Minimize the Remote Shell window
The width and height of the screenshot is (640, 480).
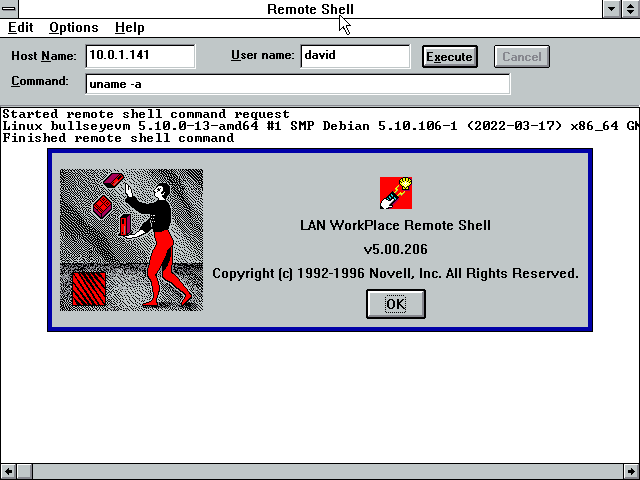611,9
